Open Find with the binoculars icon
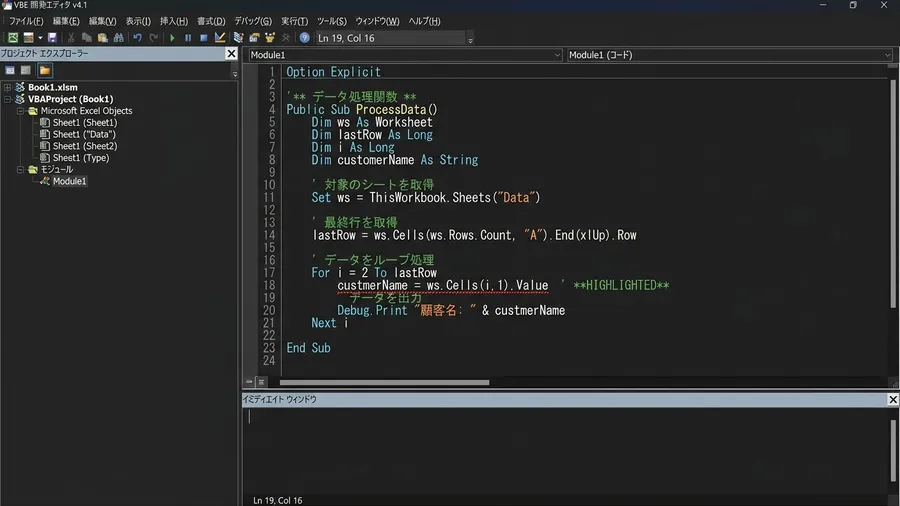900x506 pixels. click(x=118, y=38)
